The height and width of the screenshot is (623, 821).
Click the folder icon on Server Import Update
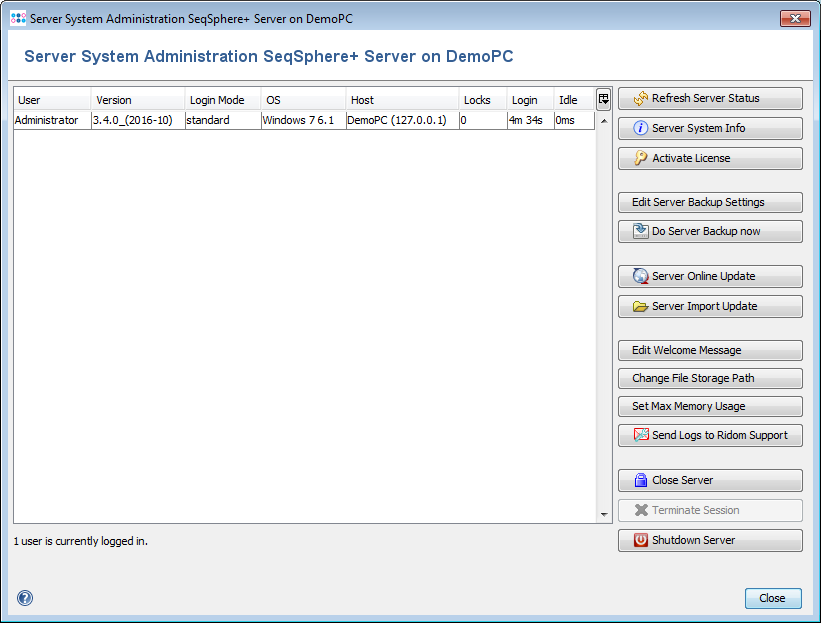640,306
